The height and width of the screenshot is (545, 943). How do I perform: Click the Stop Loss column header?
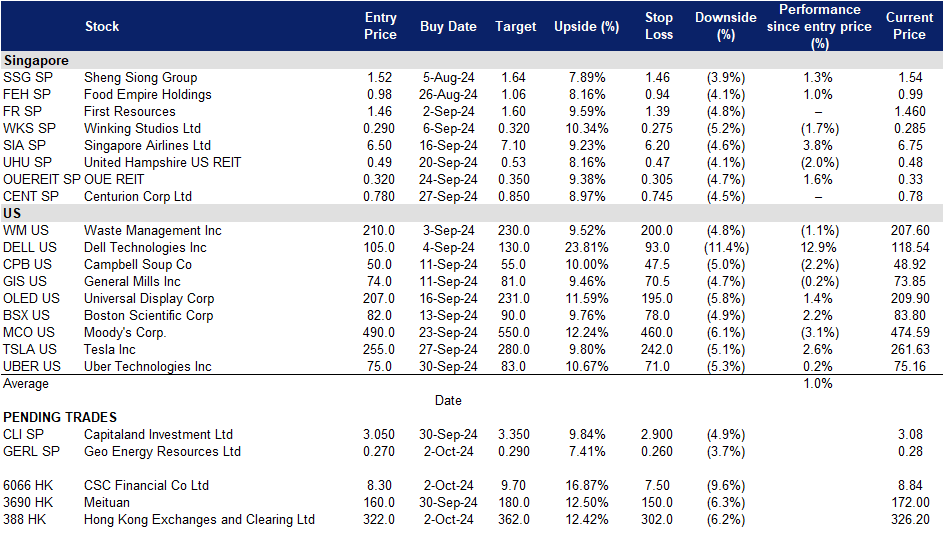[x=659, y=26]
